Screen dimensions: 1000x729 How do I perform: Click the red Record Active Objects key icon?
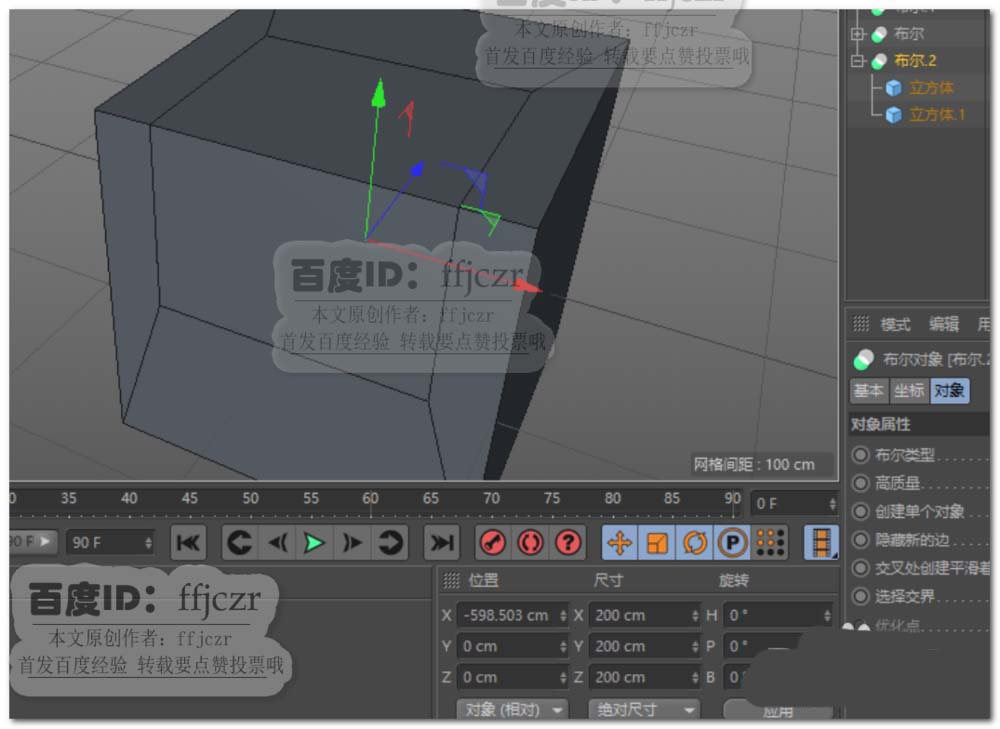[x=493, y=543]
